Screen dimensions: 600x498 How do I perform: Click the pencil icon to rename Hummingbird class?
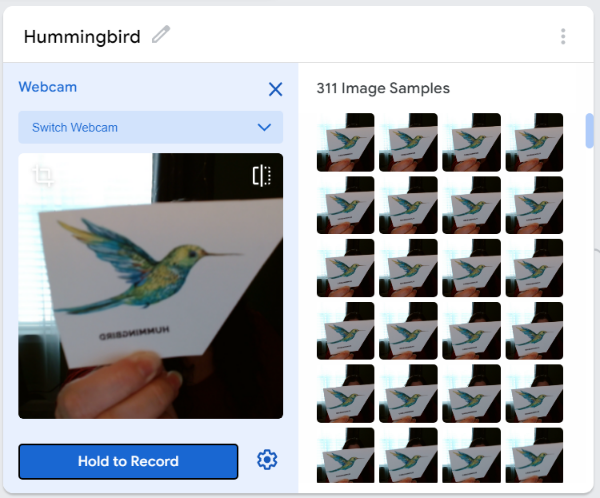click(161, 35)
